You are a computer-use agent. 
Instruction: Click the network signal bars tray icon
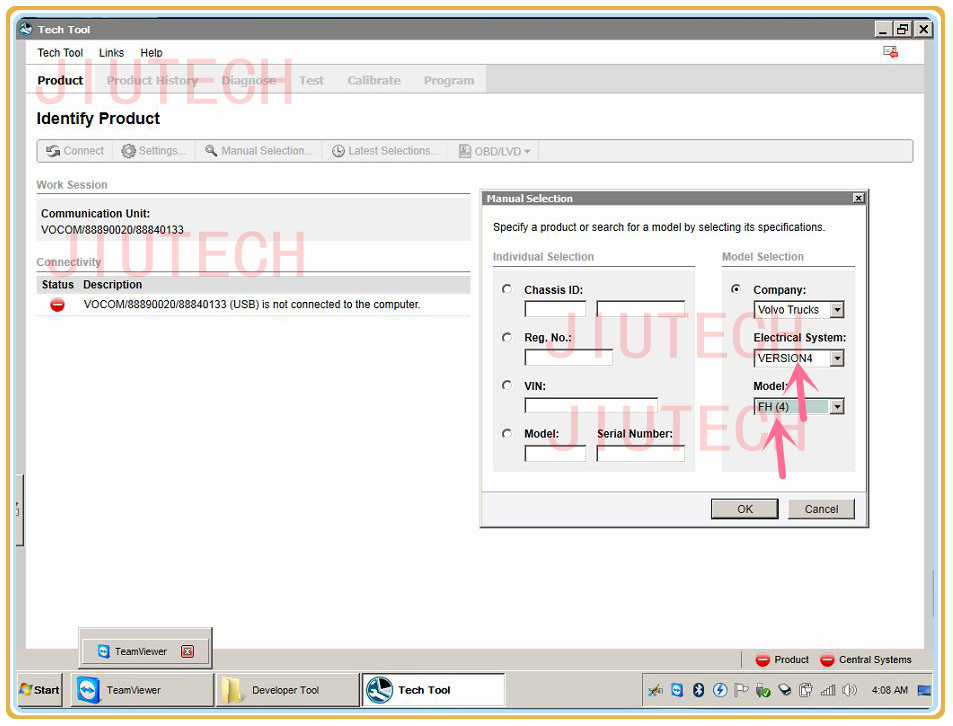coord(828,691)
